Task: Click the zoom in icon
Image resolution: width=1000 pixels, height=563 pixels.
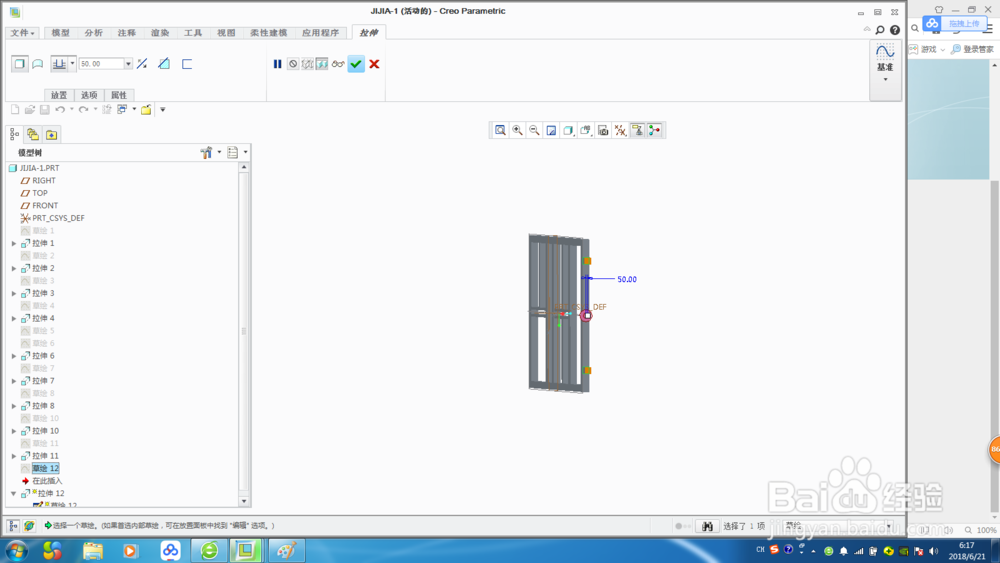Action: pos(518,130)
